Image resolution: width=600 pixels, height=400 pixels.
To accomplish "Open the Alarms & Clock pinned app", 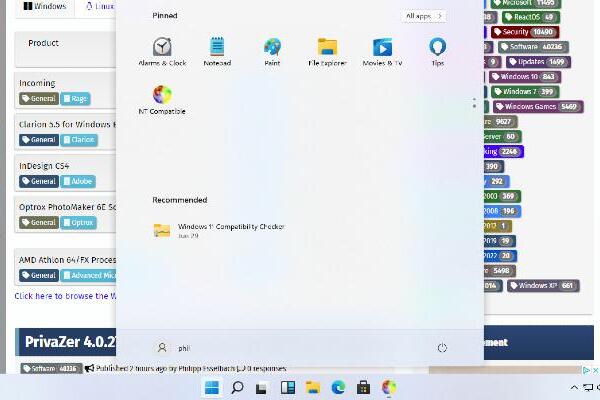I will [x=162, y=52].
